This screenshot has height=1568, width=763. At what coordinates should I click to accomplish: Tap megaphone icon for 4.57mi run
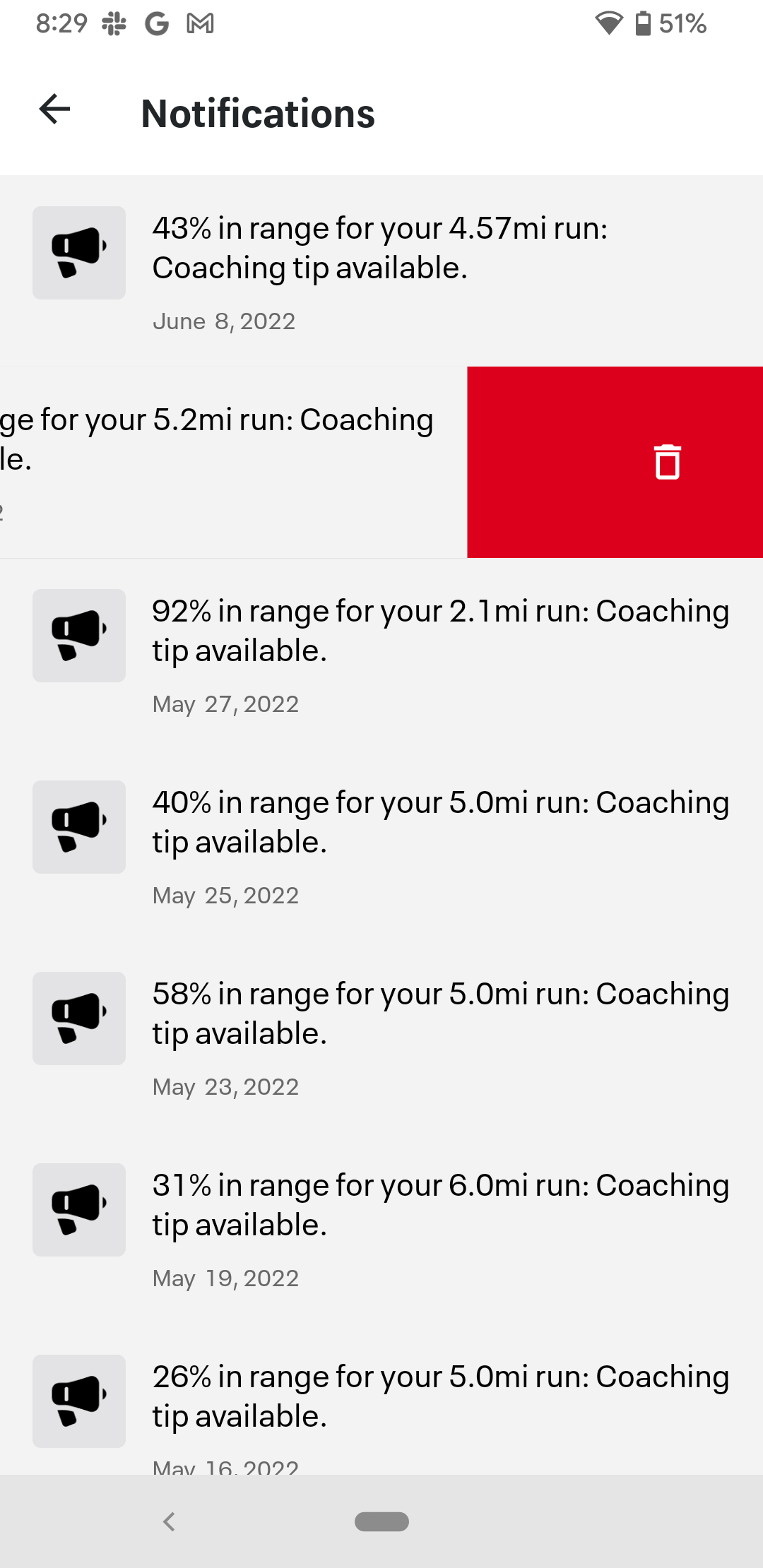(79, 253)
